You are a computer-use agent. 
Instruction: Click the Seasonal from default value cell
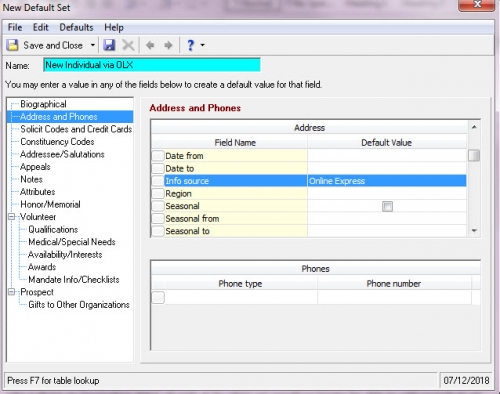pyautogui.click(x=387, y=219)
